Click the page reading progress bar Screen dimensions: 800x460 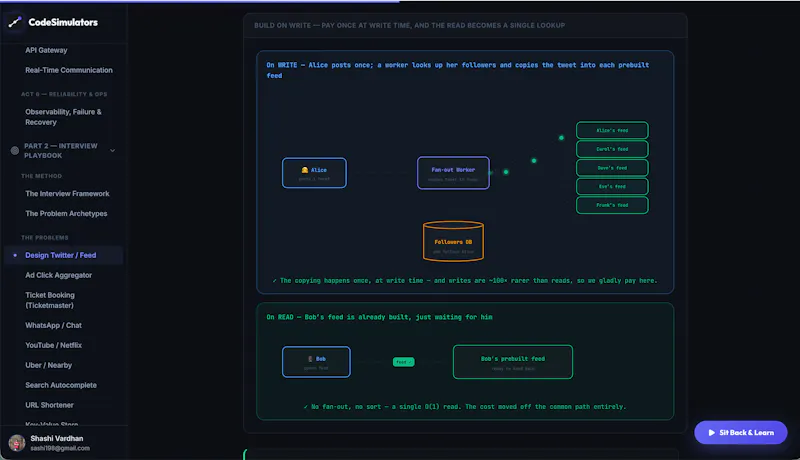pos(400,1)
